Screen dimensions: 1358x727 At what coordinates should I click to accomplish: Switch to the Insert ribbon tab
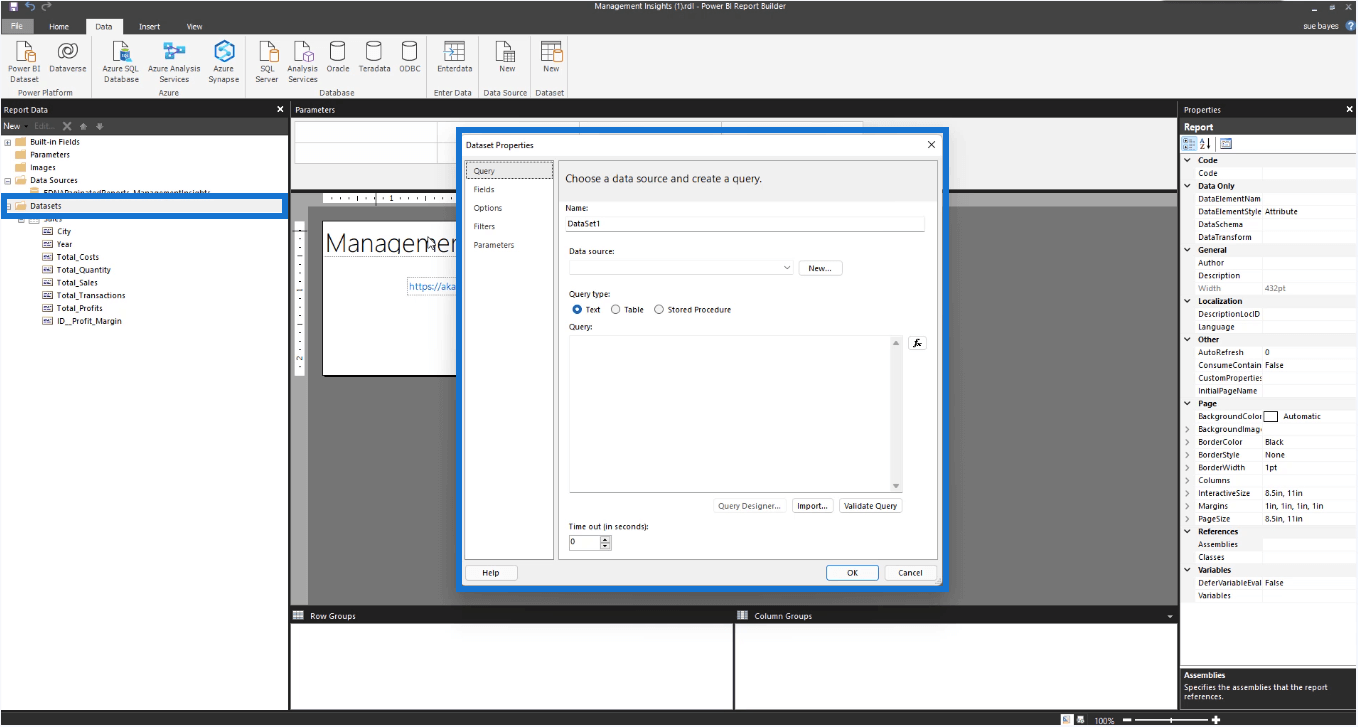coord(149,27)
